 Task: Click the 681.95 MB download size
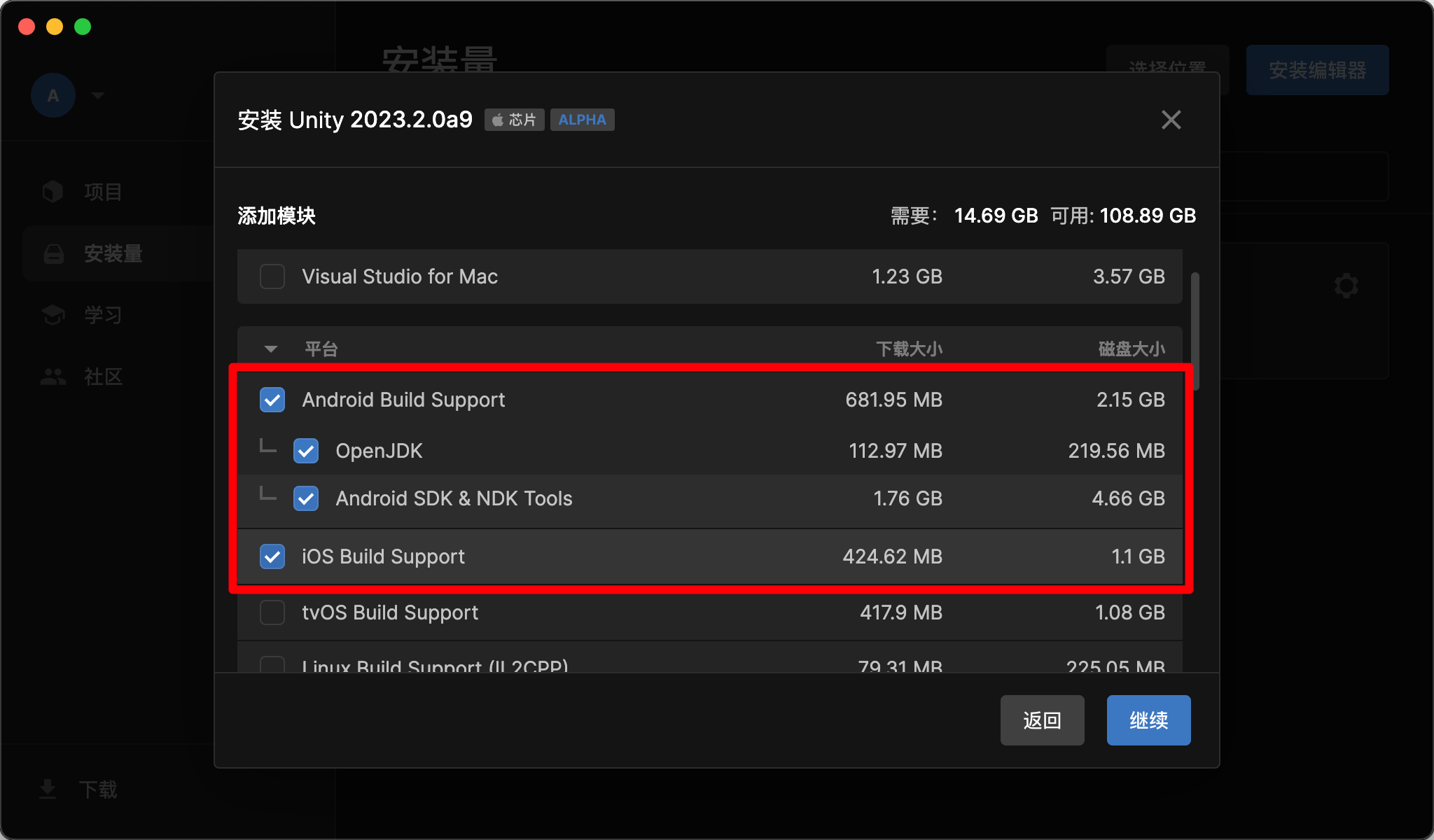click(893, 400)
